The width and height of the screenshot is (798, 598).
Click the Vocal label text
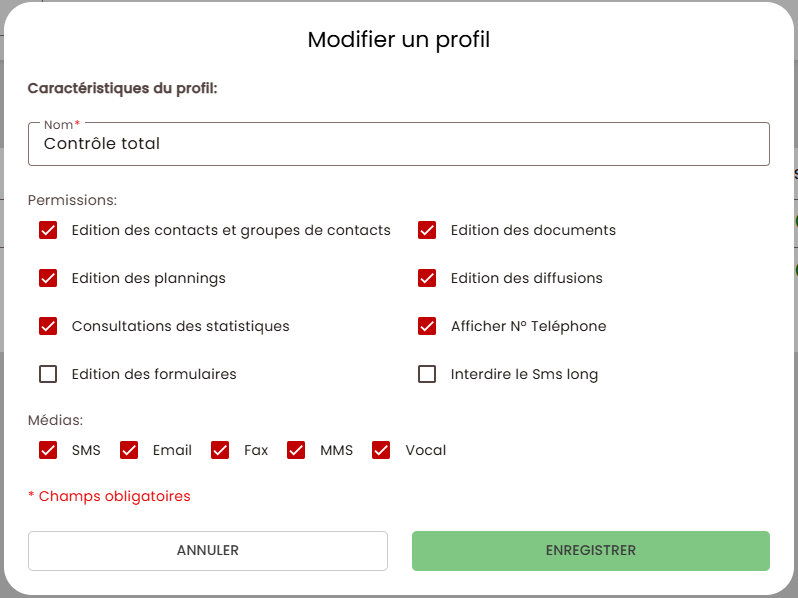pyautogui.click(x=426, y=450)
